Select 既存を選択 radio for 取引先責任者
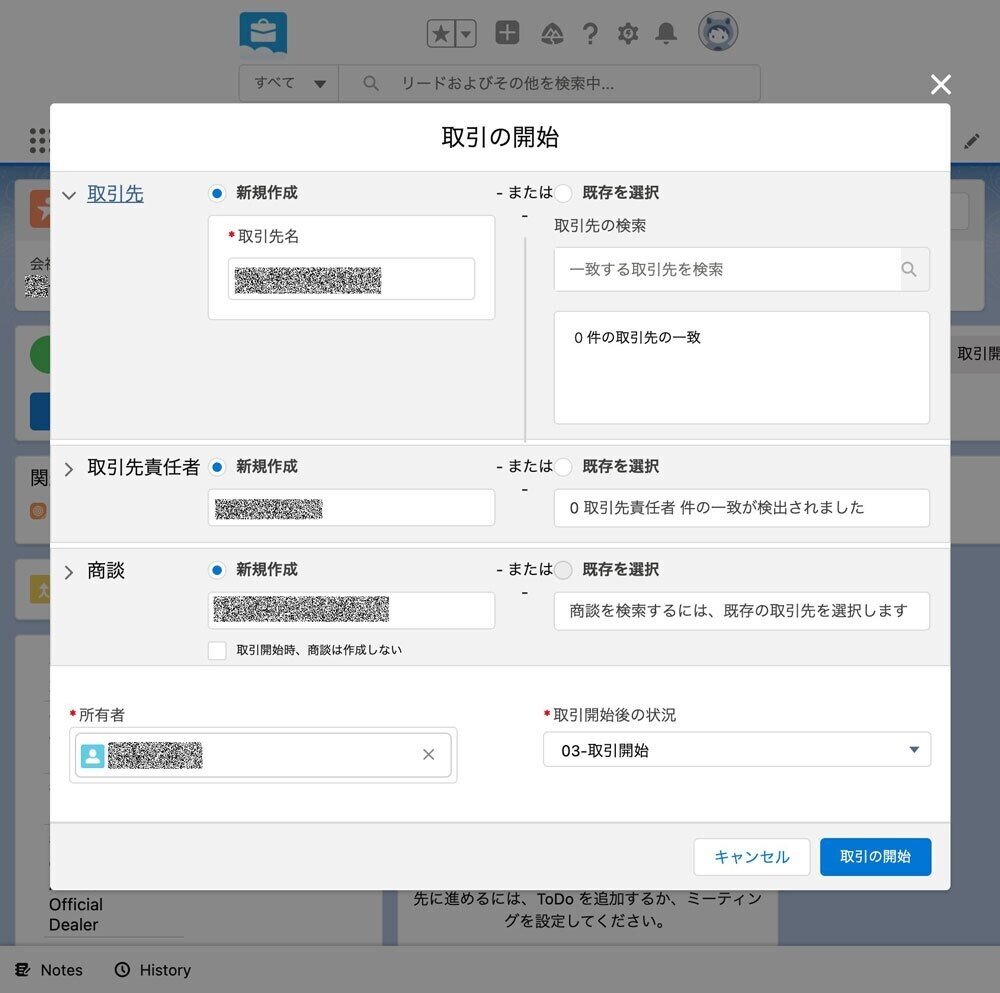This screenshot has height=993, width=1000. point(563,467)
